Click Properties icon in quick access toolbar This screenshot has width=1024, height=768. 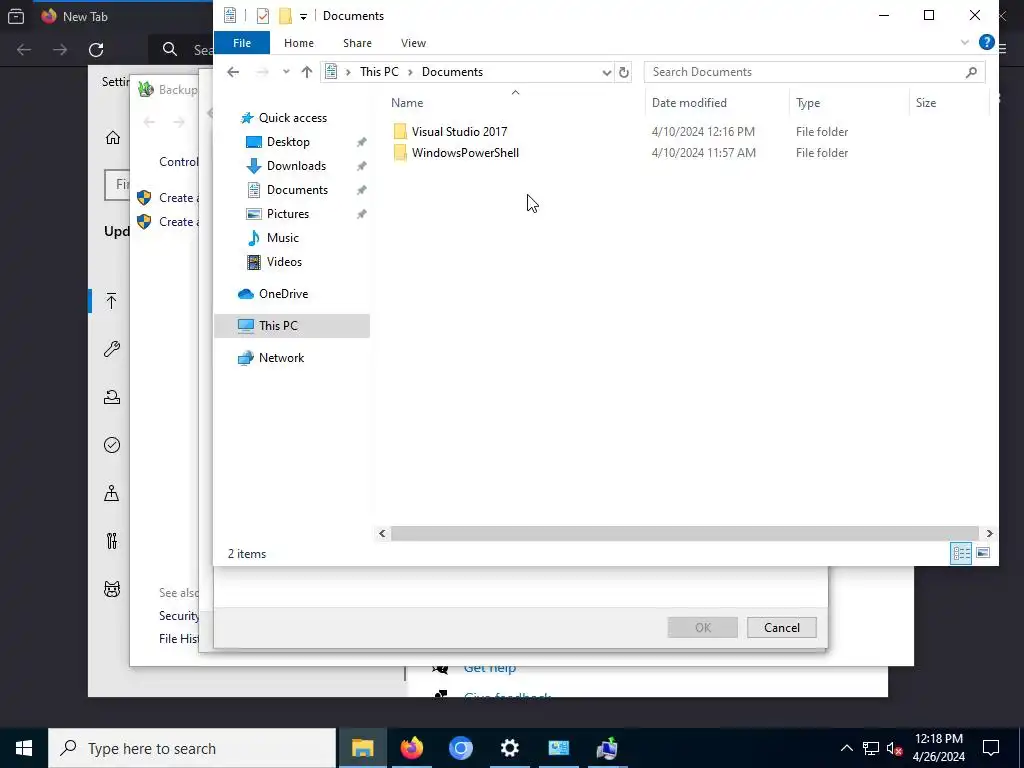(263, 16)
